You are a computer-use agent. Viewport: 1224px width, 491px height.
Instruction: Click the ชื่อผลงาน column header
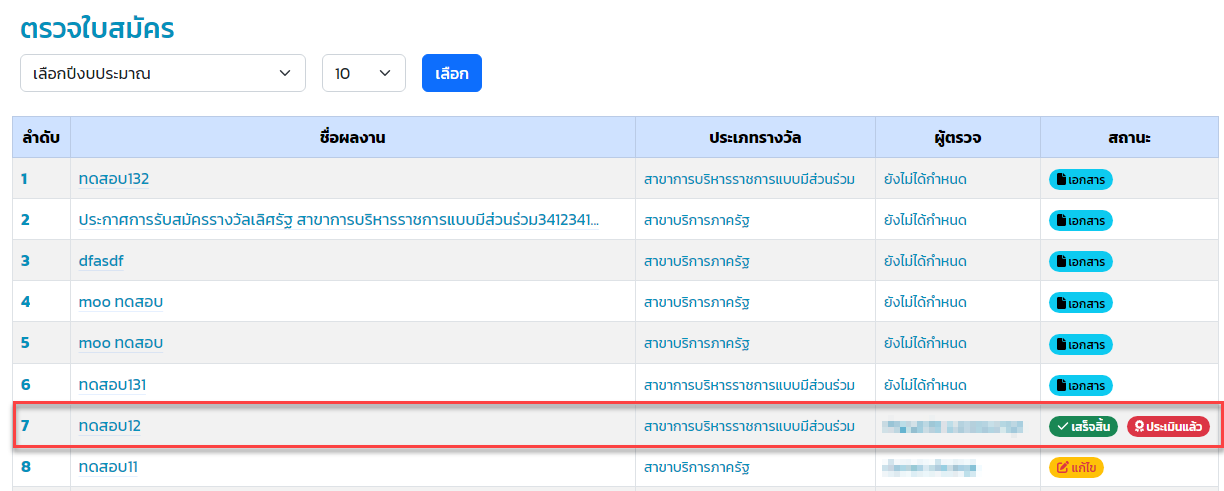[x=353, y=137]
